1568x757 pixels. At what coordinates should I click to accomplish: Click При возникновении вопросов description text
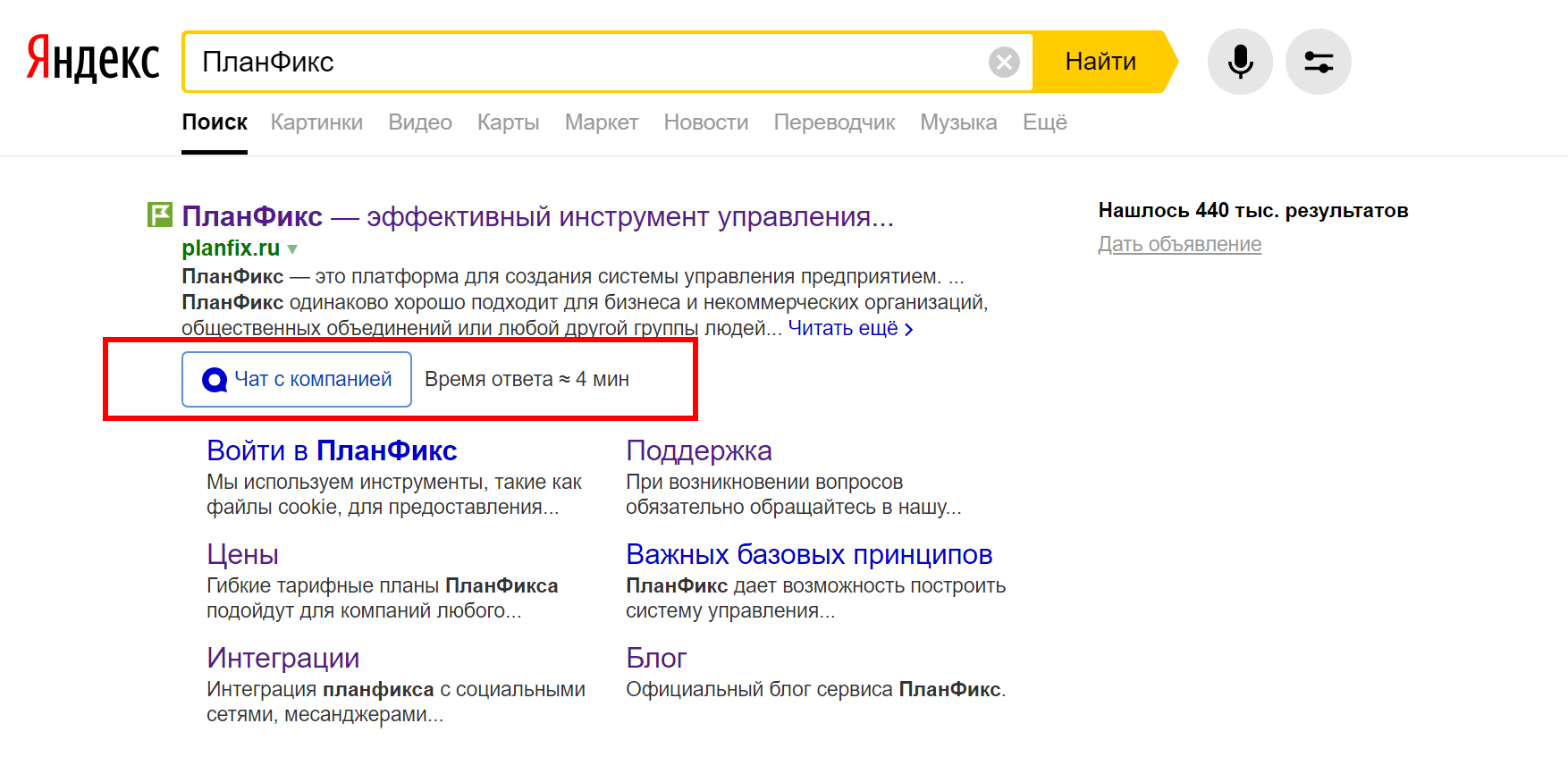point(793,494)
